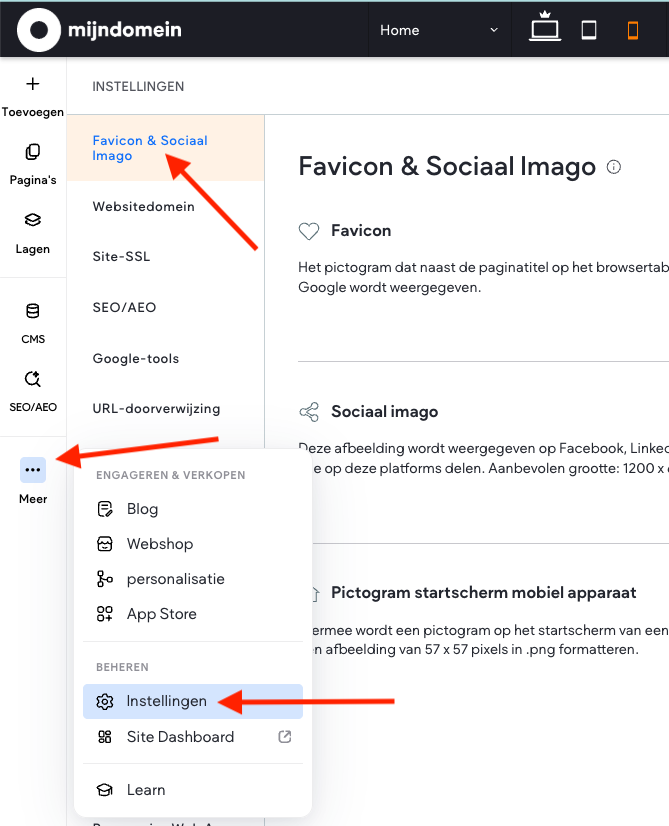Click the SEO/AEO sidebar icon

(x=33, y=379)
